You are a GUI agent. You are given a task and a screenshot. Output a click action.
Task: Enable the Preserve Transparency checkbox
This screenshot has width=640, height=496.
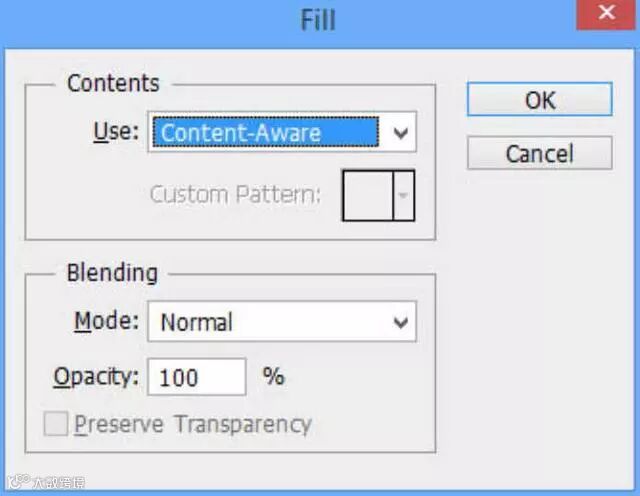coord(58,424)
